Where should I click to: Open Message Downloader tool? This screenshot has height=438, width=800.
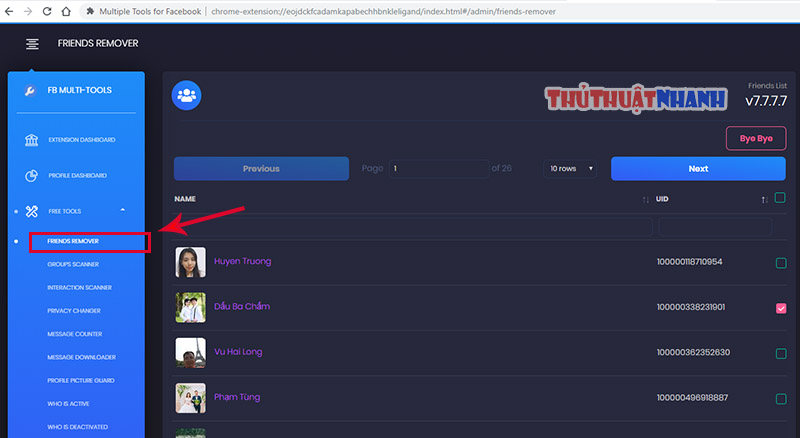coord(82,357)
